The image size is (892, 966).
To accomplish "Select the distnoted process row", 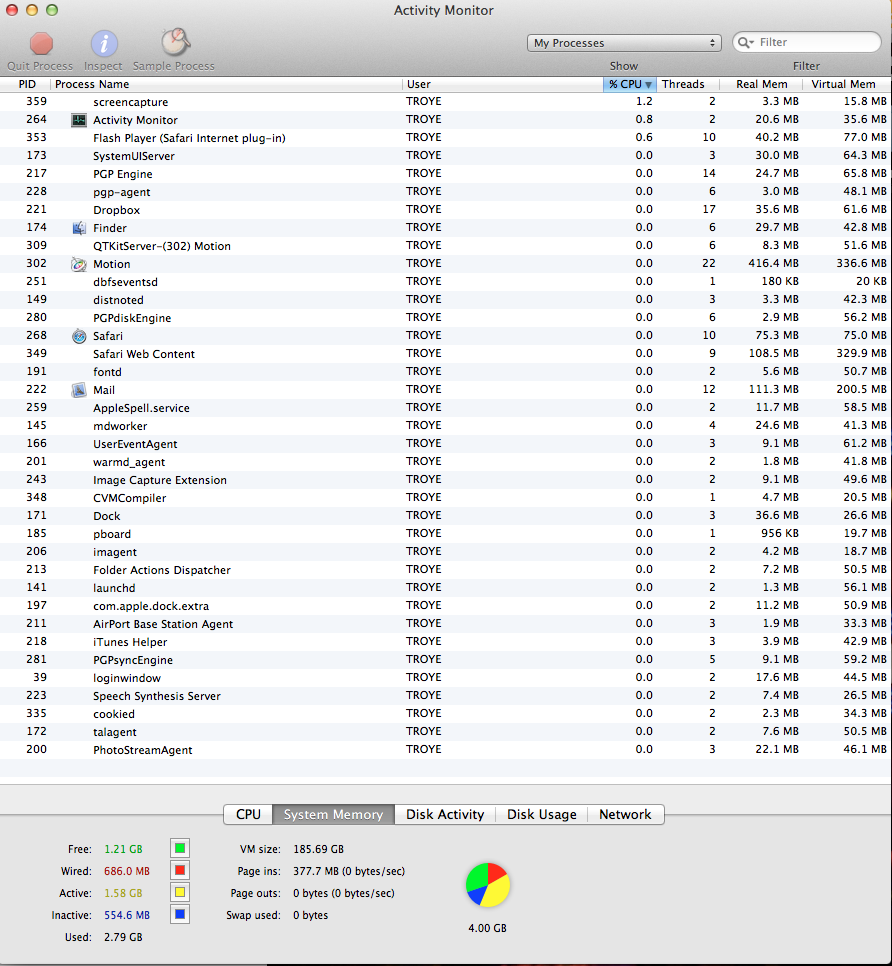I will point(446,300).
